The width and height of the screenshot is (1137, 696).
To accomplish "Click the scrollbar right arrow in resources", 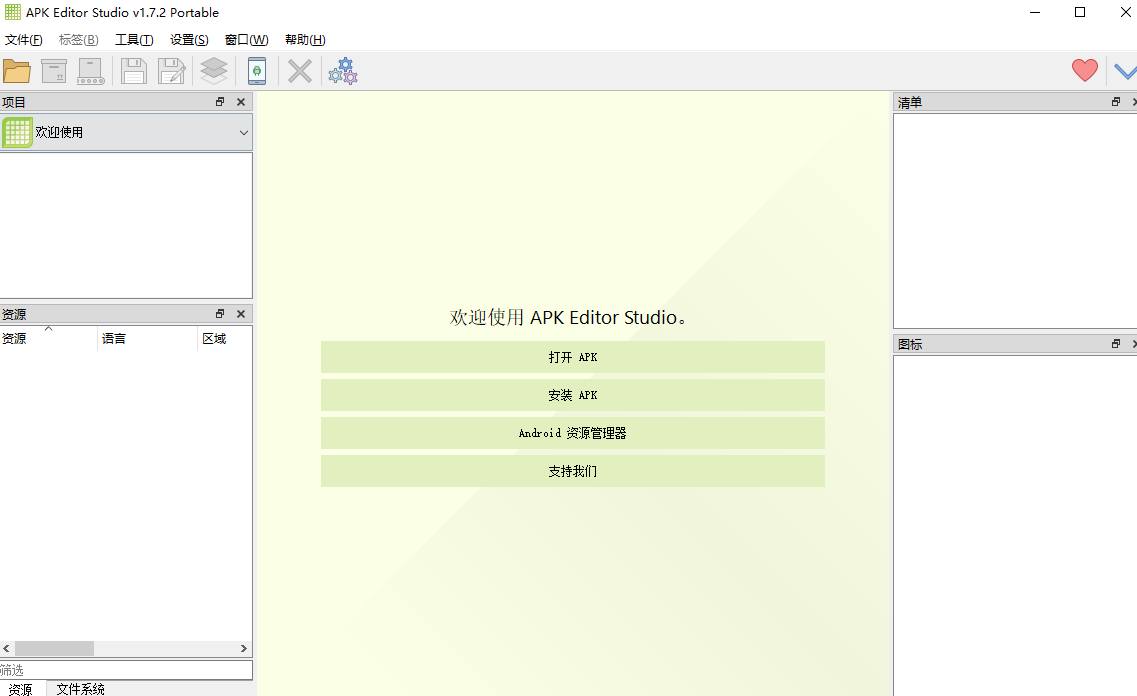I will [x=244, y=648].
